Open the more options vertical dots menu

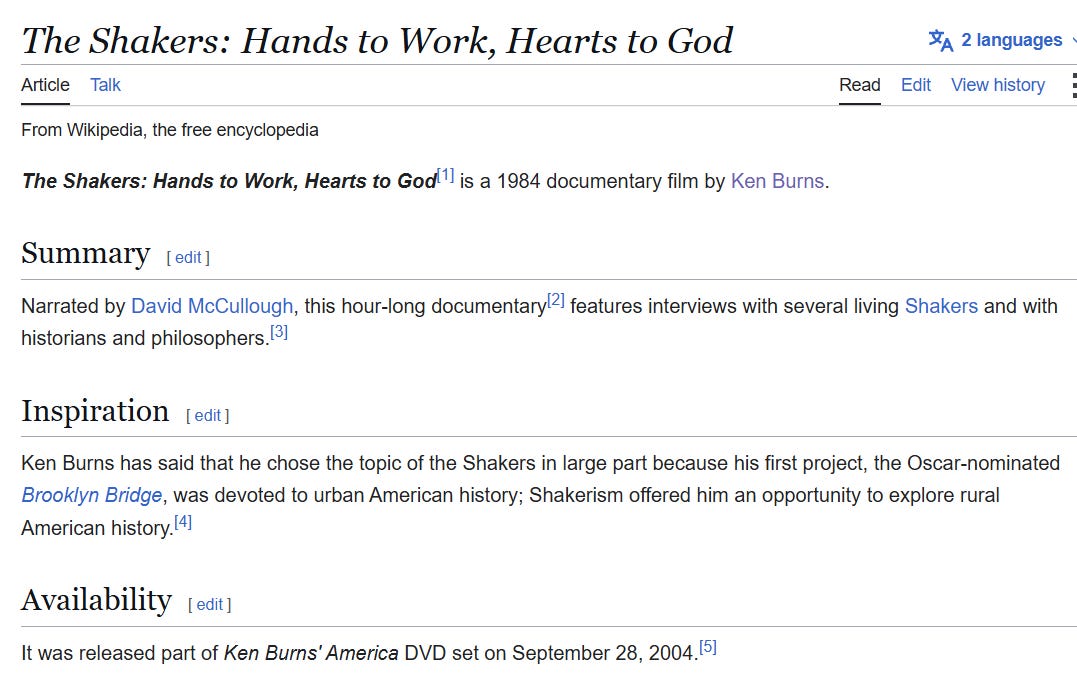click(x=1074, y=86)
